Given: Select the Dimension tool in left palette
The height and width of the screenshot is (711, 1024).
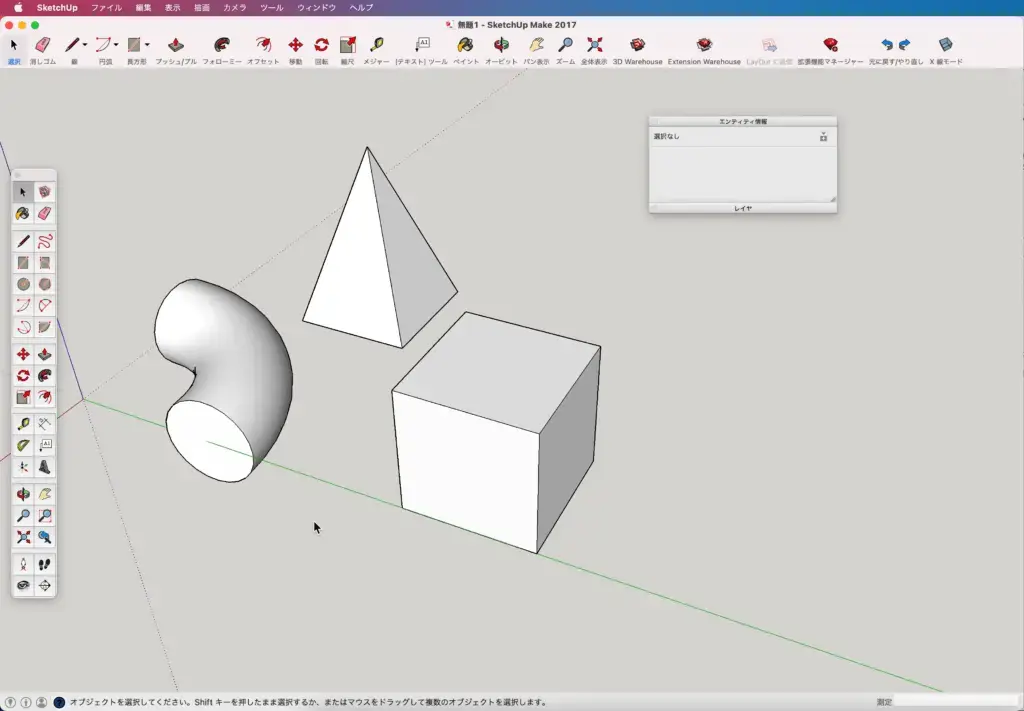Looking at the screenshot, I should 44,424.
